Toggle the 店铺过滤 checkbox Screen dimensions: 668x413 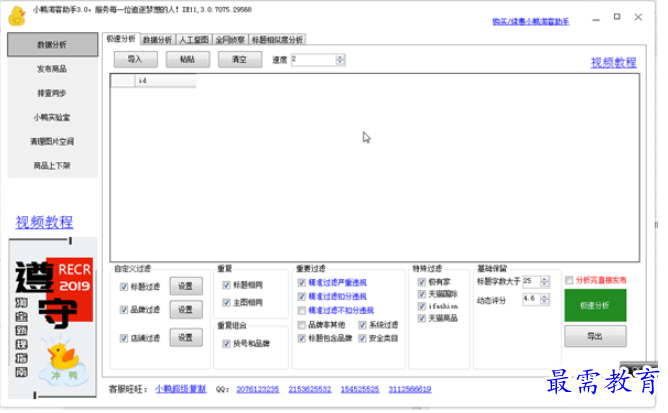coord(124,338)
